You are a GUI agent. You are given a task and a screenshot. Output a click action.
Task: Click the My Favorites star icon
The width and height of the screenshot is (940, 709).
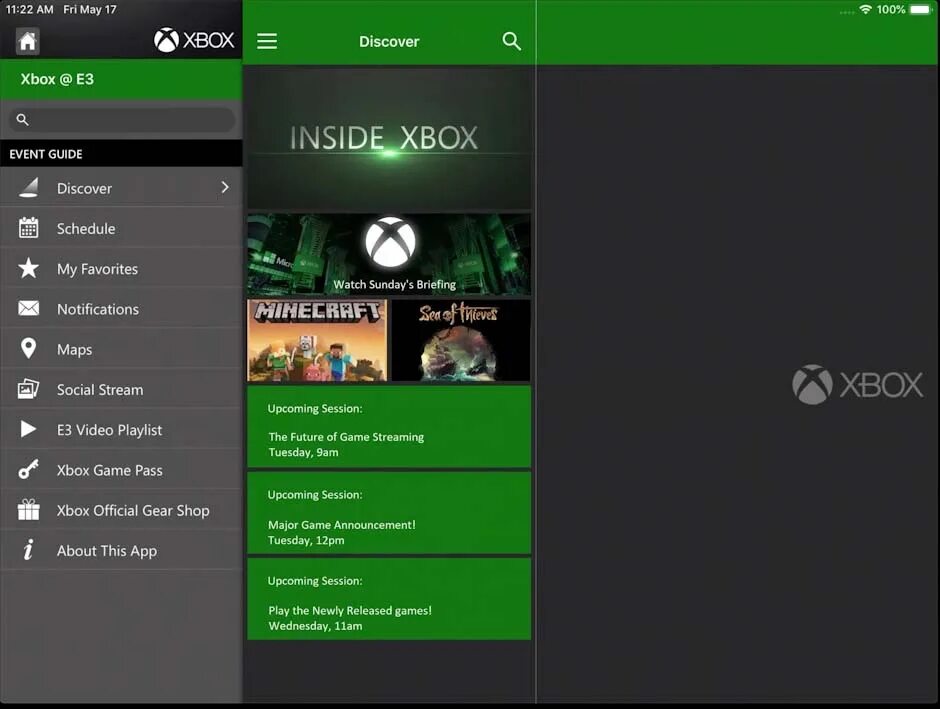point(28,268)
